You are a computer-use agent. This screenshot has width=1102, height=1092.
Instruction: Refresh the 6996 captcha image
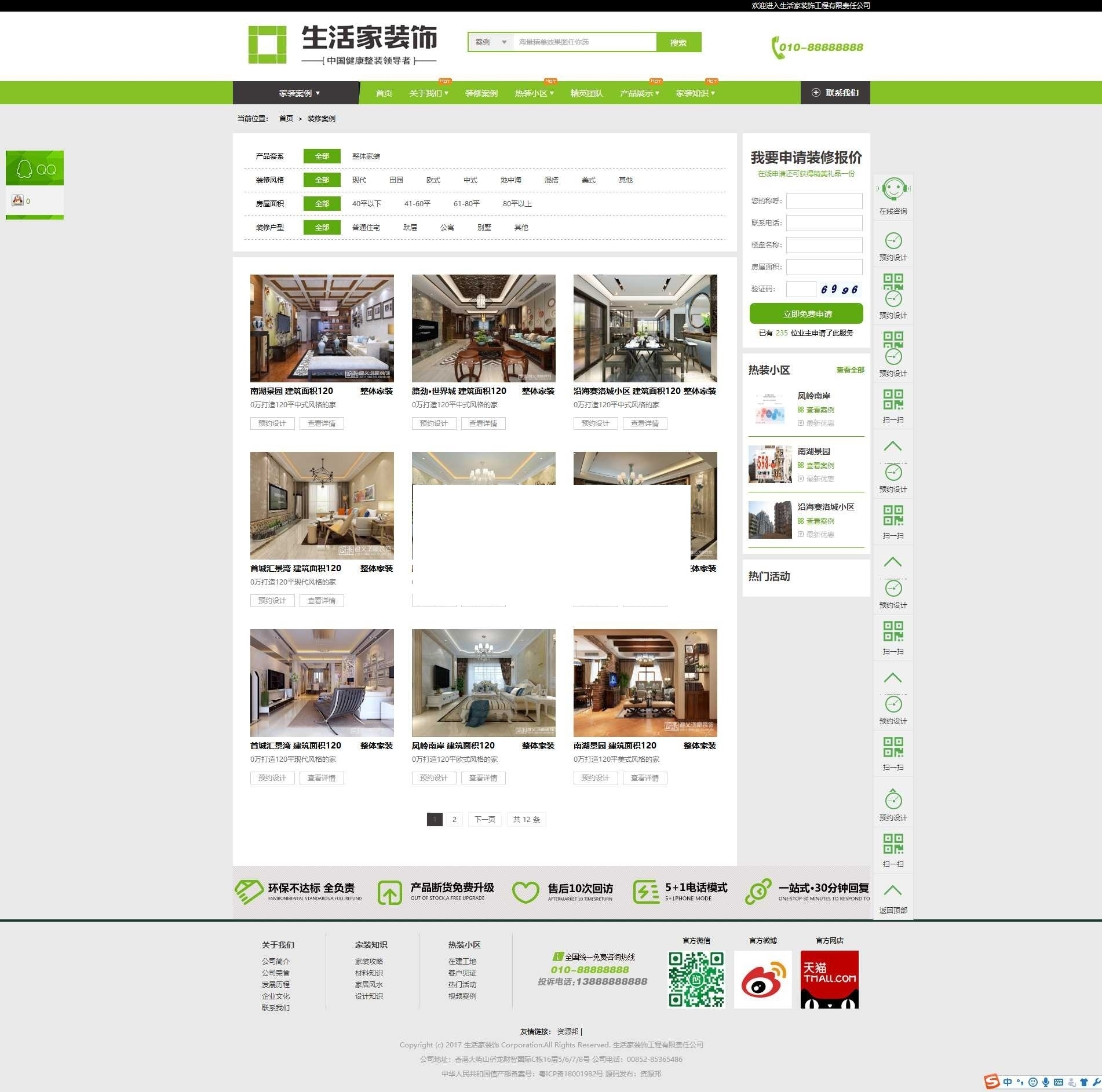(839, 289)
